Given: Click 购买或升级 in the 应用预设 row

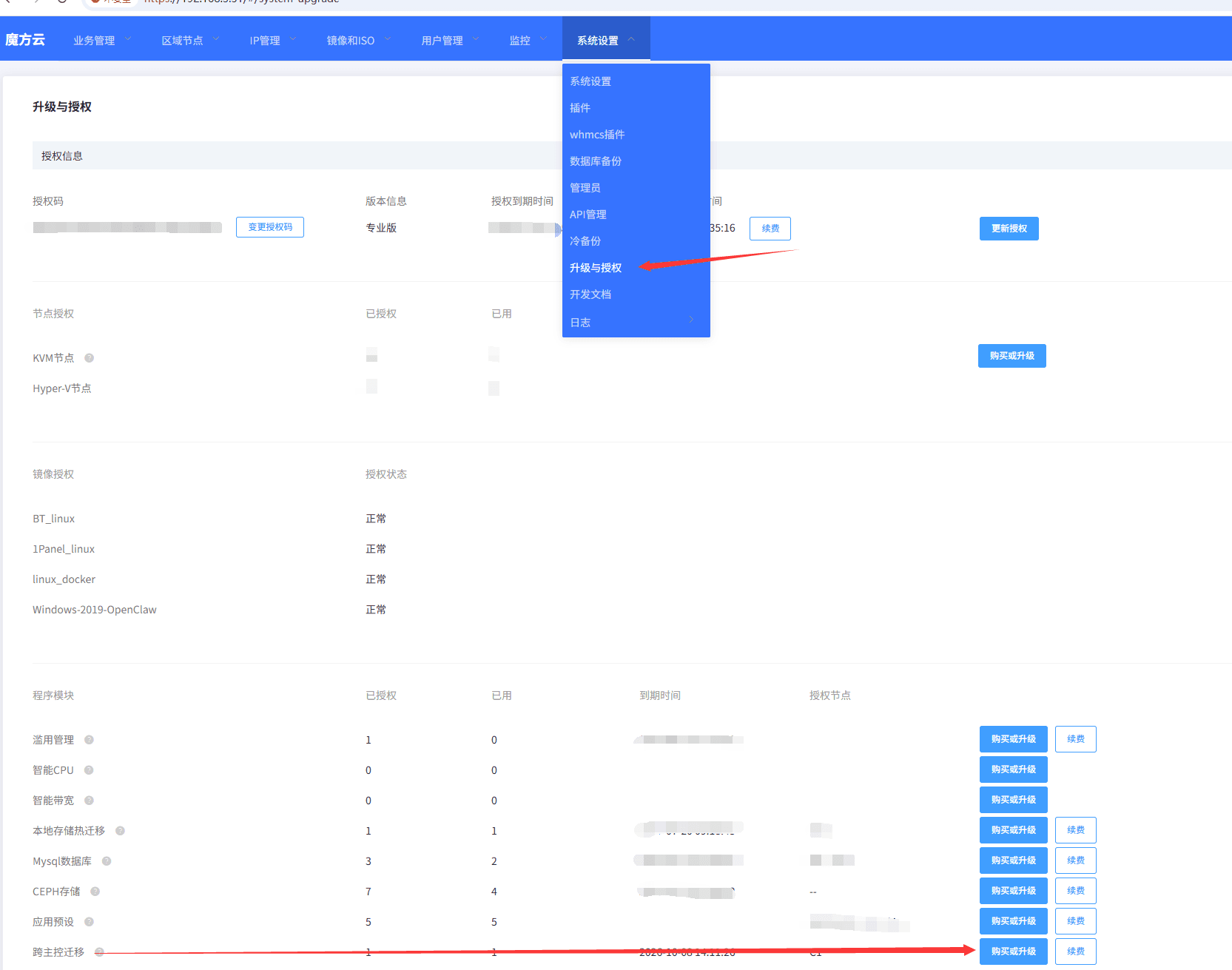Looking at the screenshot, I should pyautogui.click(x=1014, y=921).
